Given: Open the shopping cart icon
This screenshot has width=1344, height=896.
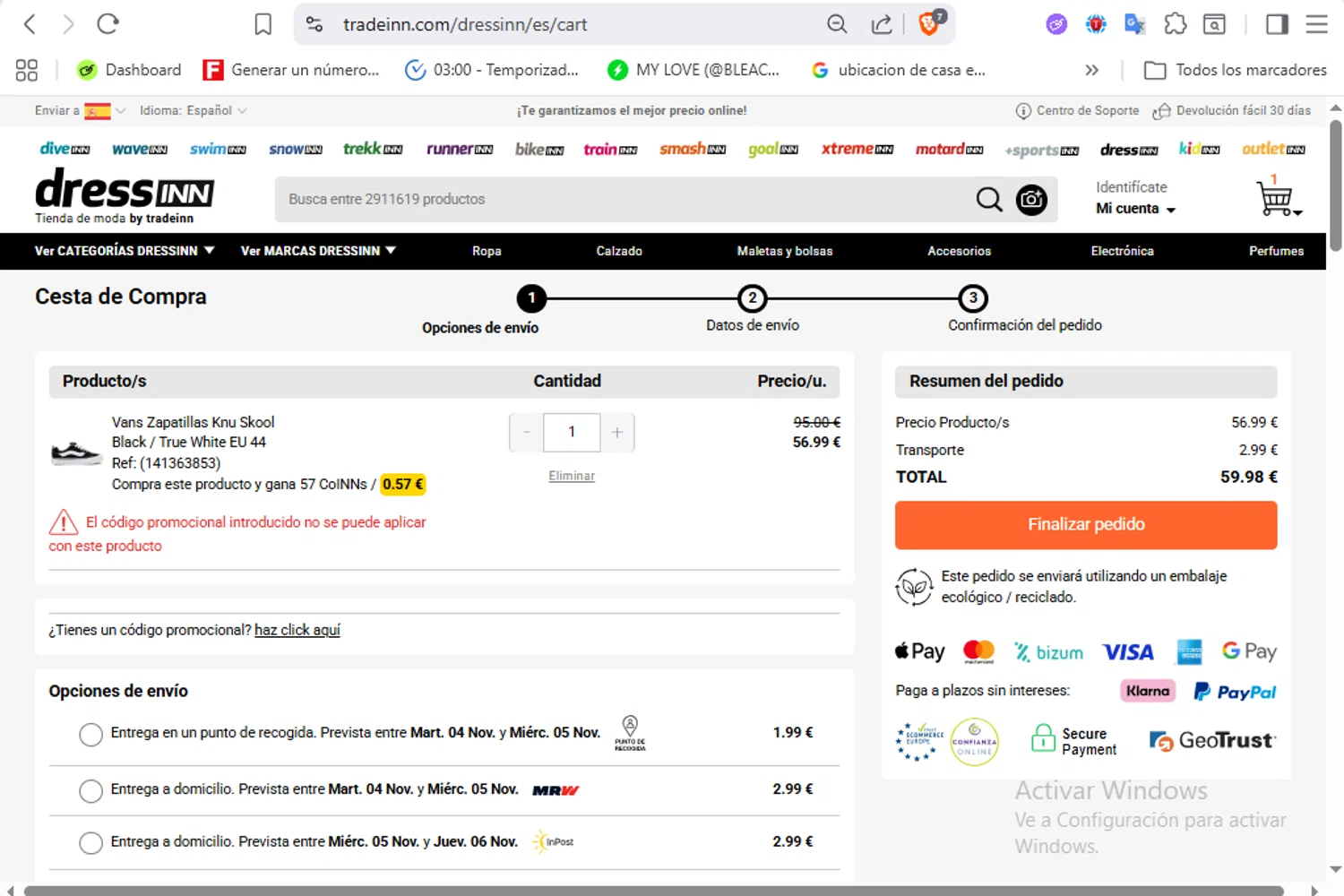Looking at the screenshot, I should coord(1277,196).
